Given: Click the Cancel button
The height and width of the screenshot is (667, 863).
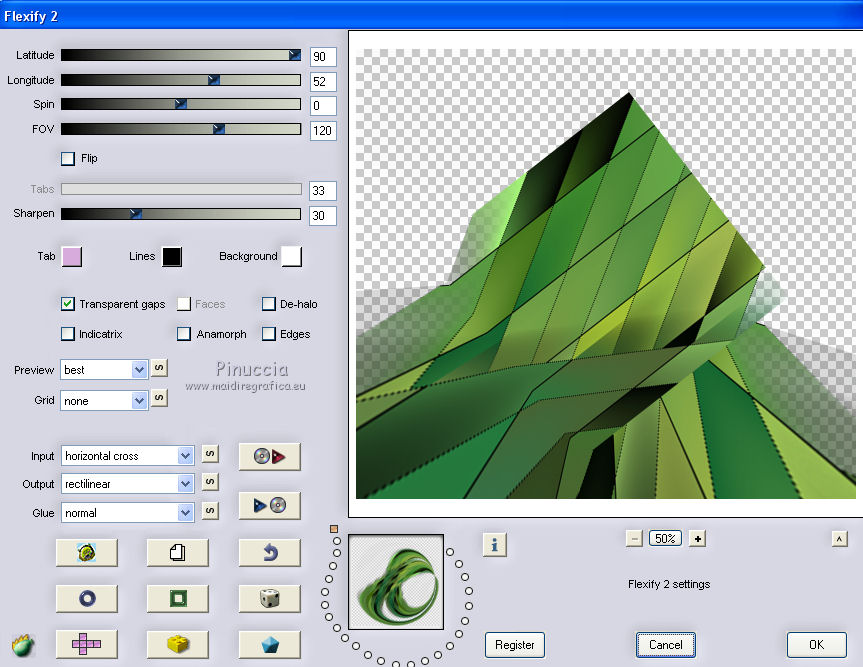Looking at the screenshot, I should (665, 645).
